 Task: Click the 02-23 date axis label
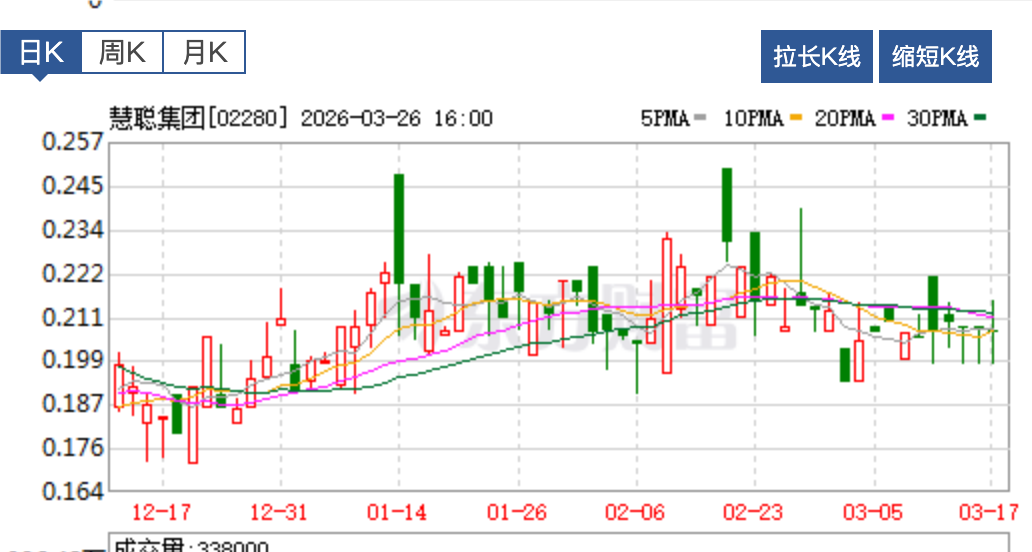point(754,512)
